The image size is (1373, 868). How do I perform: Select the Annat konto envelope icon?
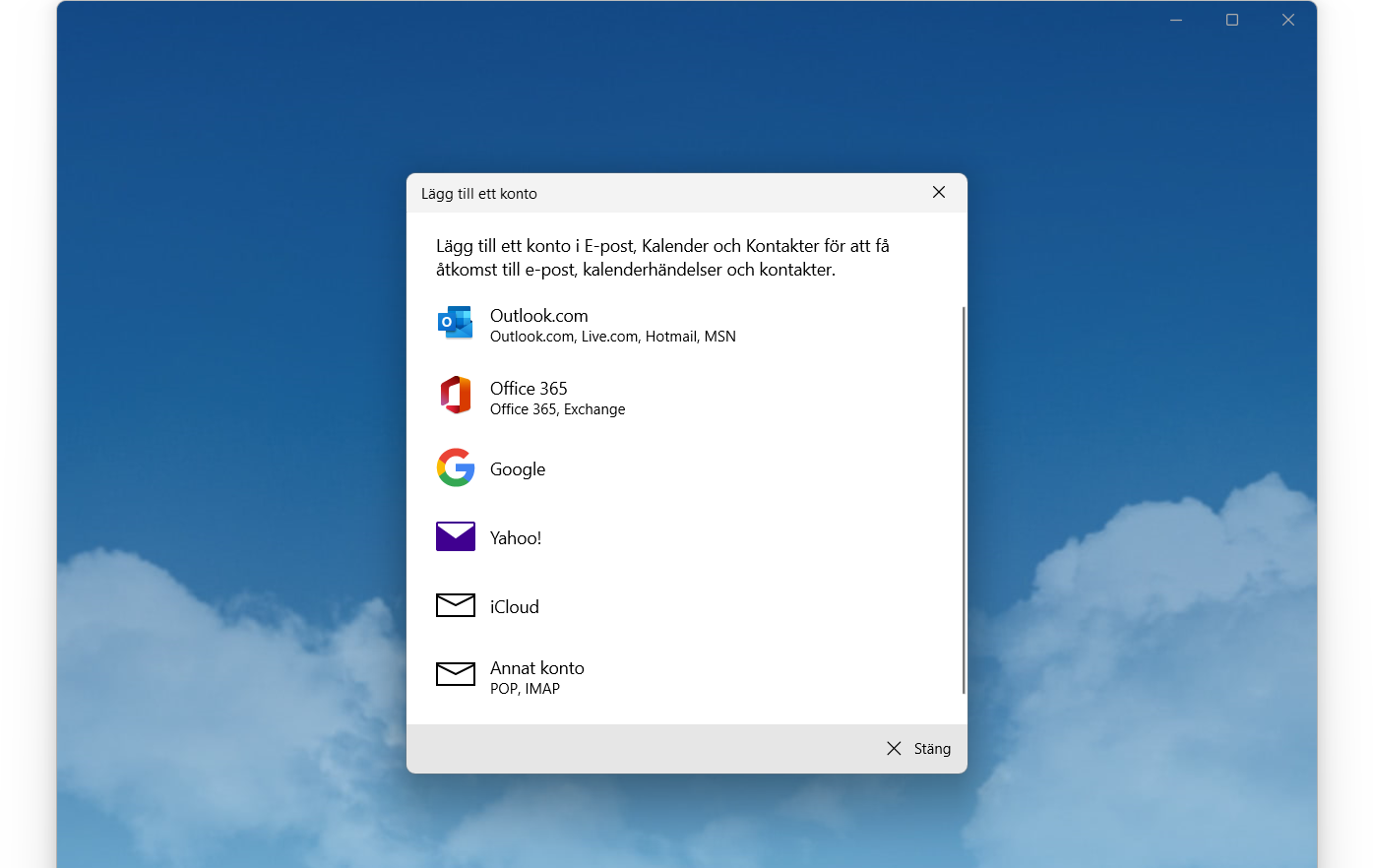point(455,674)
